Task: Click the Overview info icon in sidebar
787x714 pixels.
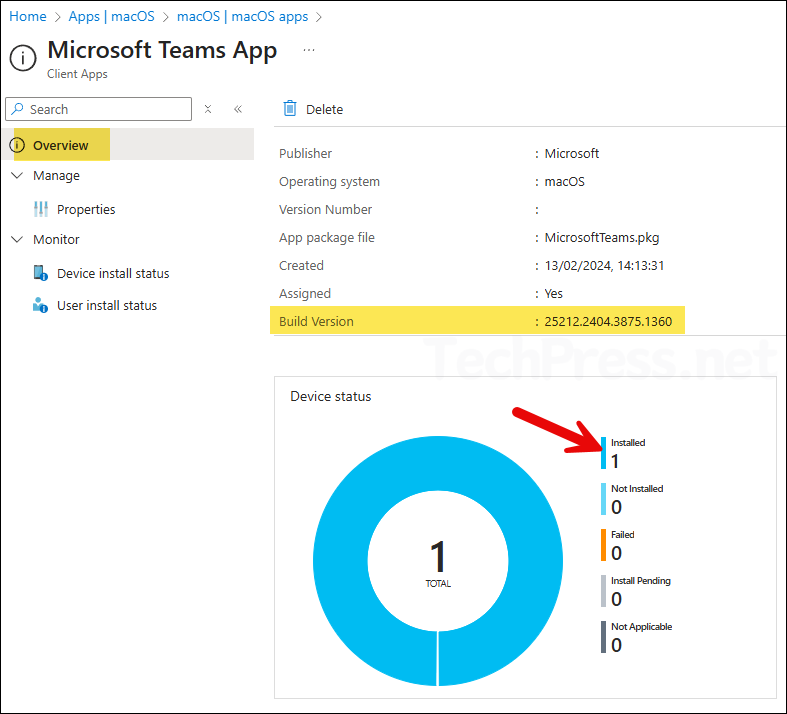Action: coord(17,145)
